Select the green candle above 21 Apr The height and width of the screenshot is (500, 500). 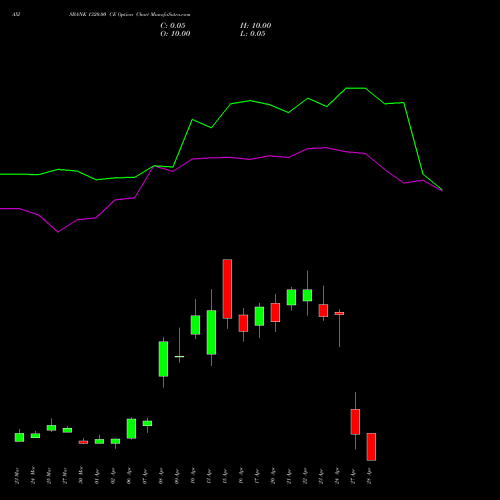[x=291, y=297]
